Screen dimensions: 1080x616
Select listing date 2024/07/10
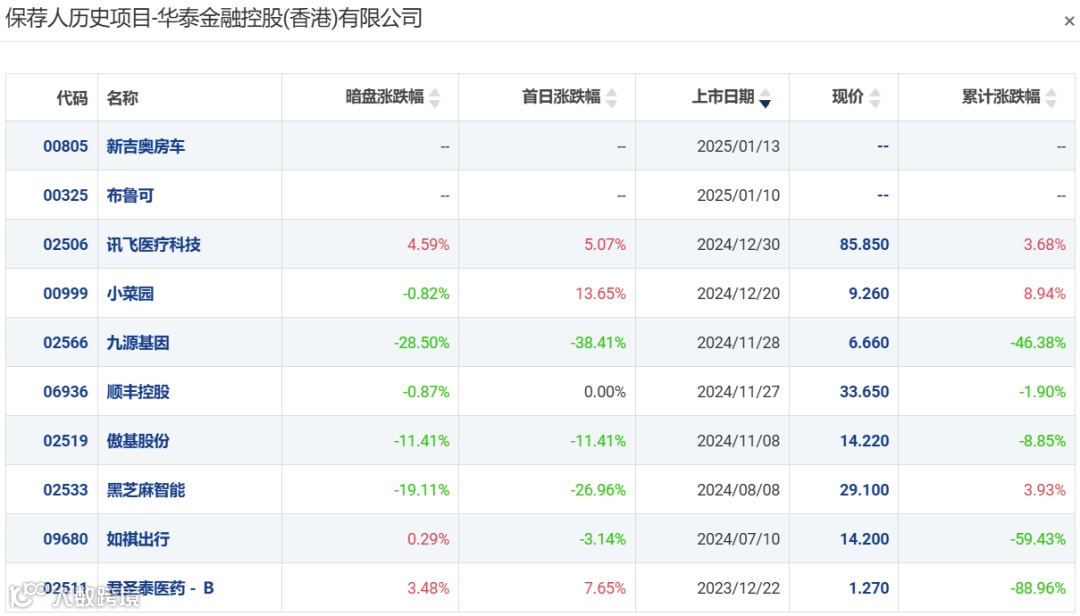pyautogui.click(x=738, y=539)
